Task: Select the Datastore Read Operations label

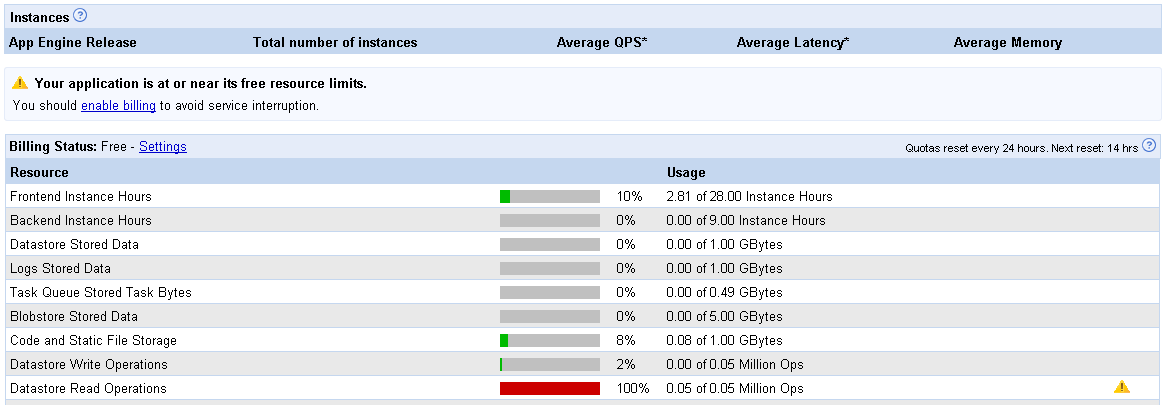Action: (x=88, y=389)
